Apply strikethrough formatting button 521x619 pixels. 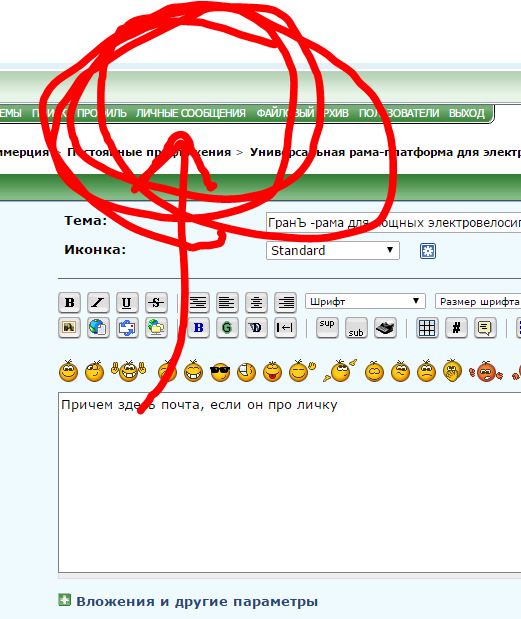156,302
